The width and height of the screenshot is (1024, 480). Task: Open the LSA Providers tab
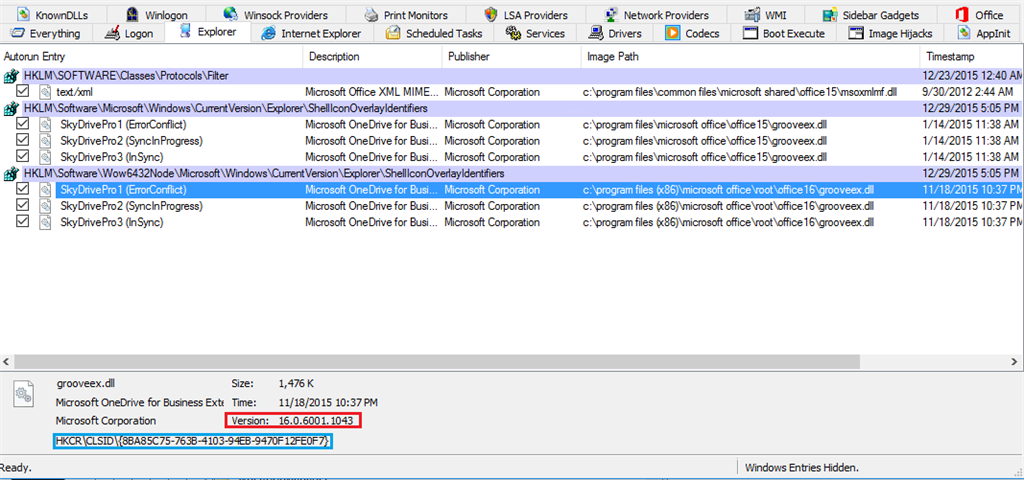(x=526, y=14)
